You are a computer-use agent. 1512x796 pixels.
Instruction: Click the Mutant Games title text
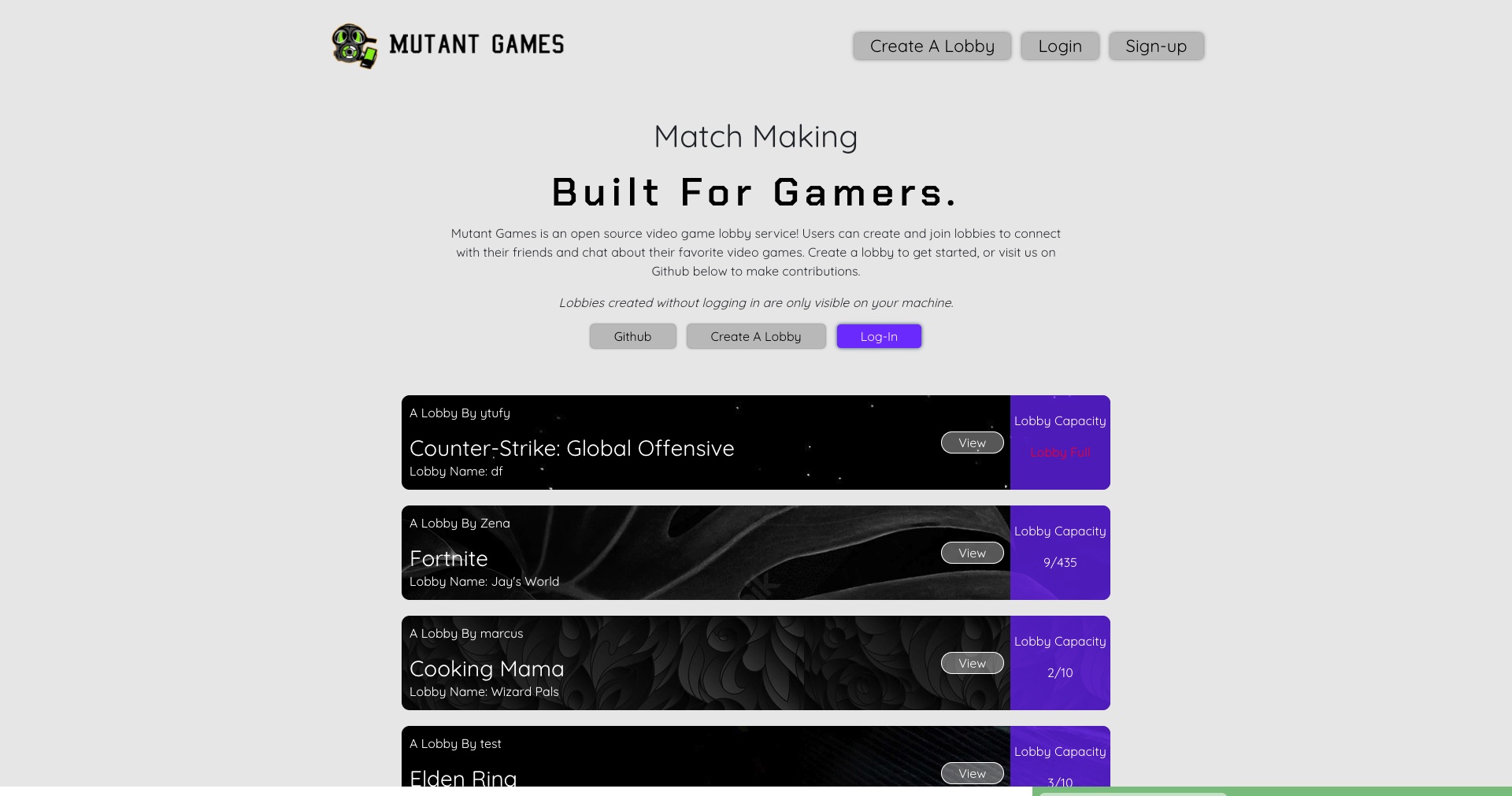coord(476,45)
